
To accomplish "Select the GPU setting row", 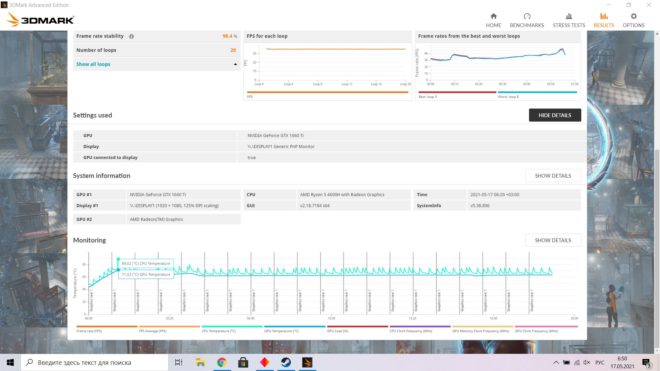I will (330, 136).
